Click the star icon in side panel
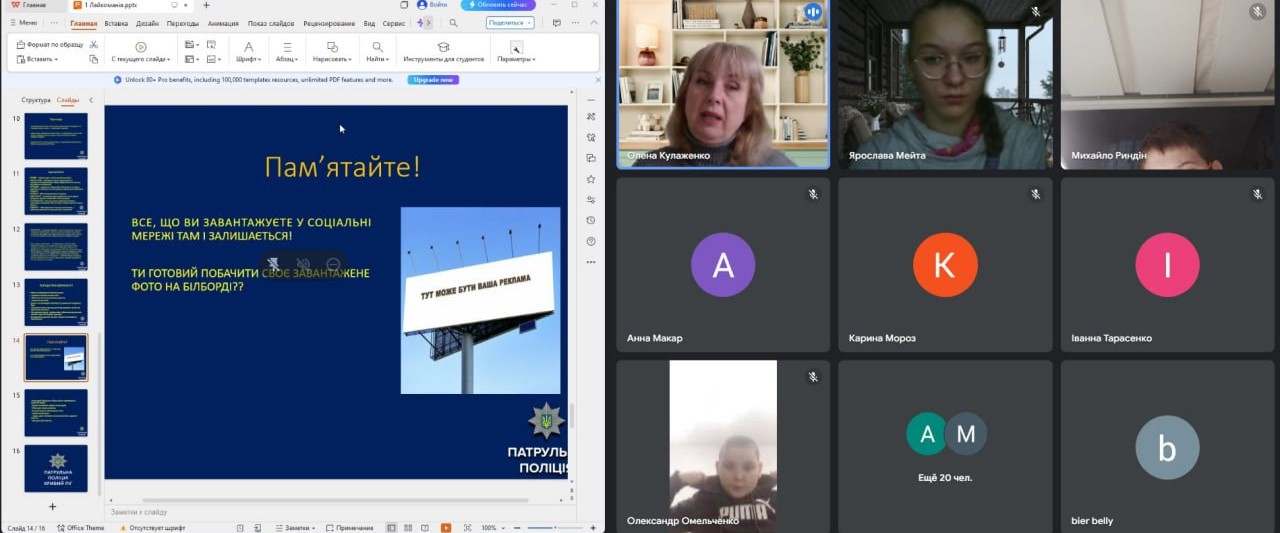This screenshot has height=533, width=1280. [591, 179]
